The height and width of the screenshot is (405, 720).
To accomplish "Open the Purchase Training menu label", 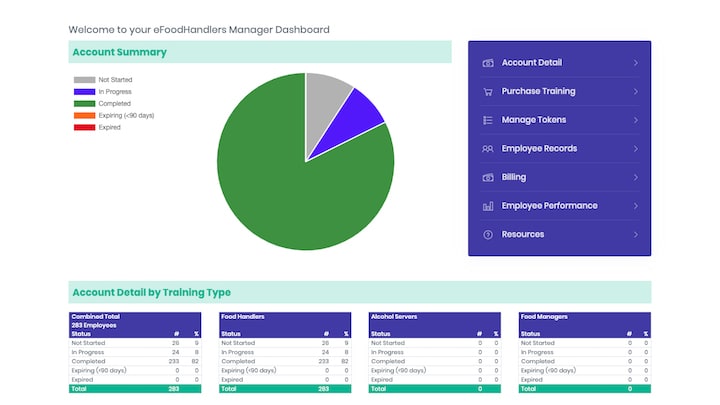I will click(538, 92).
